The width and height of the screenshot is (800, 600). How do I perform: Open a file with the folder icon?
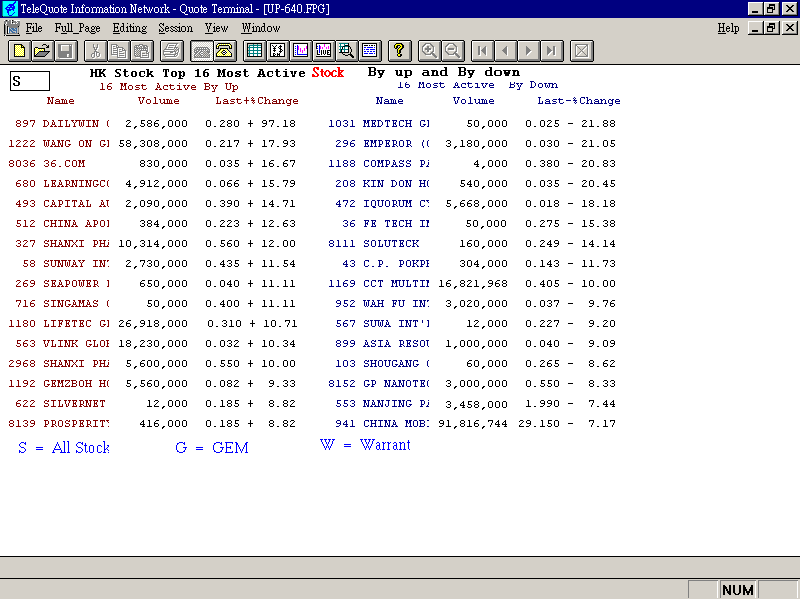[43, 51]
